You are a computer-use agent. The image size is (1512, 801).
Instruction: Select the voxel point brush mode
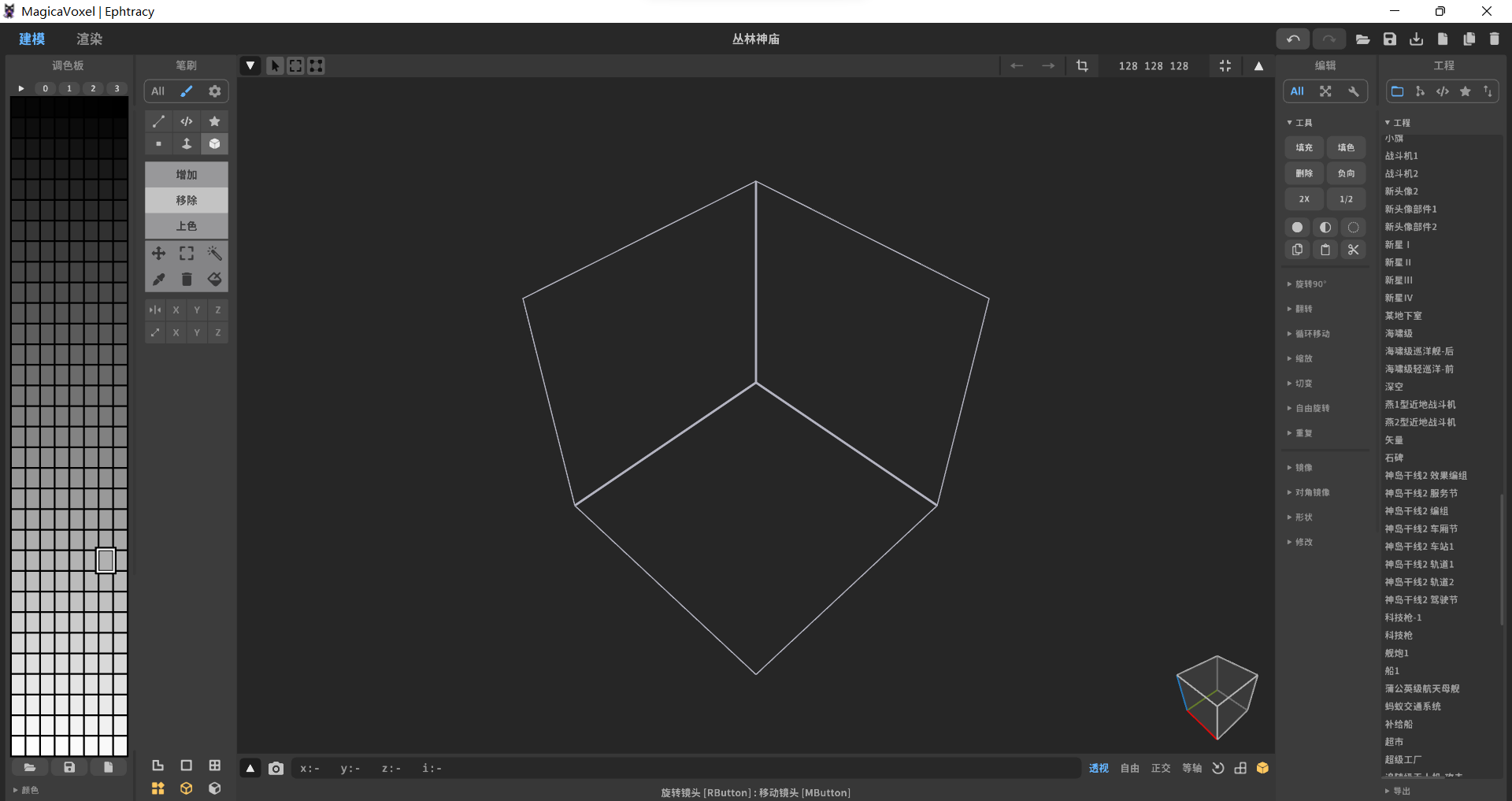(x=158, y=144)
